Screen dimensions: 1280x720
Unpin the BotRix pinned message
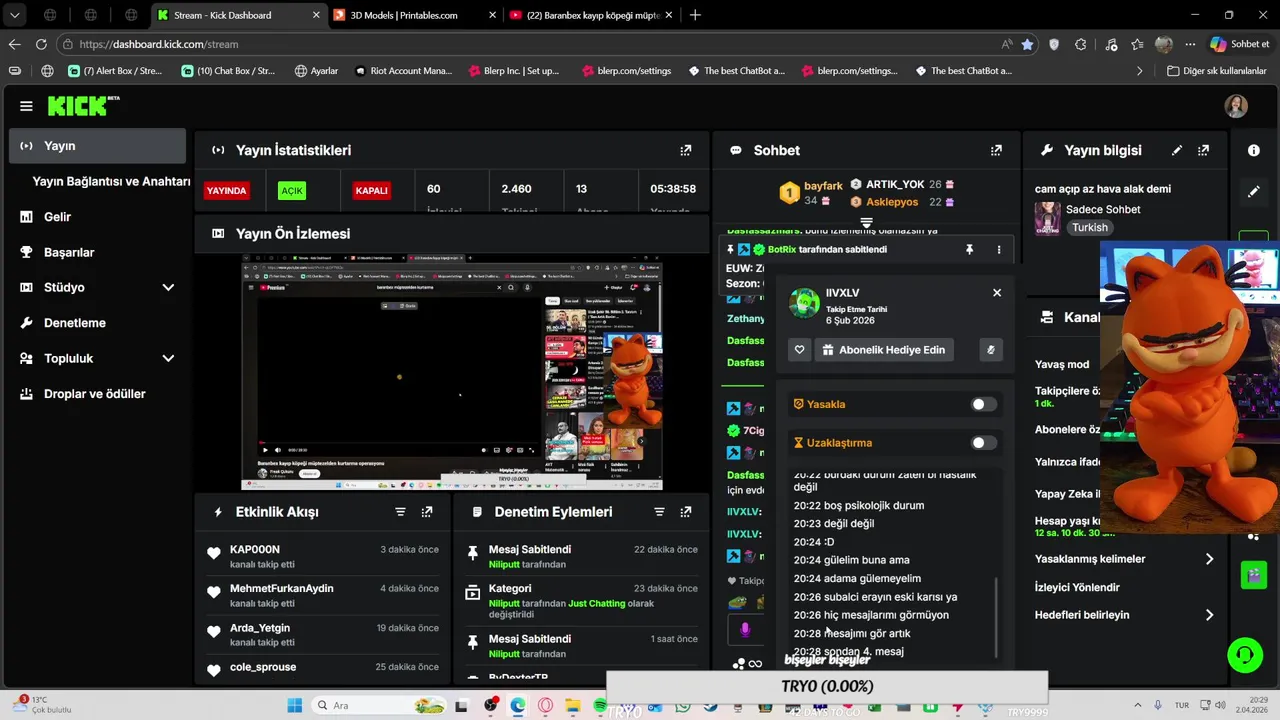(969, 249)
